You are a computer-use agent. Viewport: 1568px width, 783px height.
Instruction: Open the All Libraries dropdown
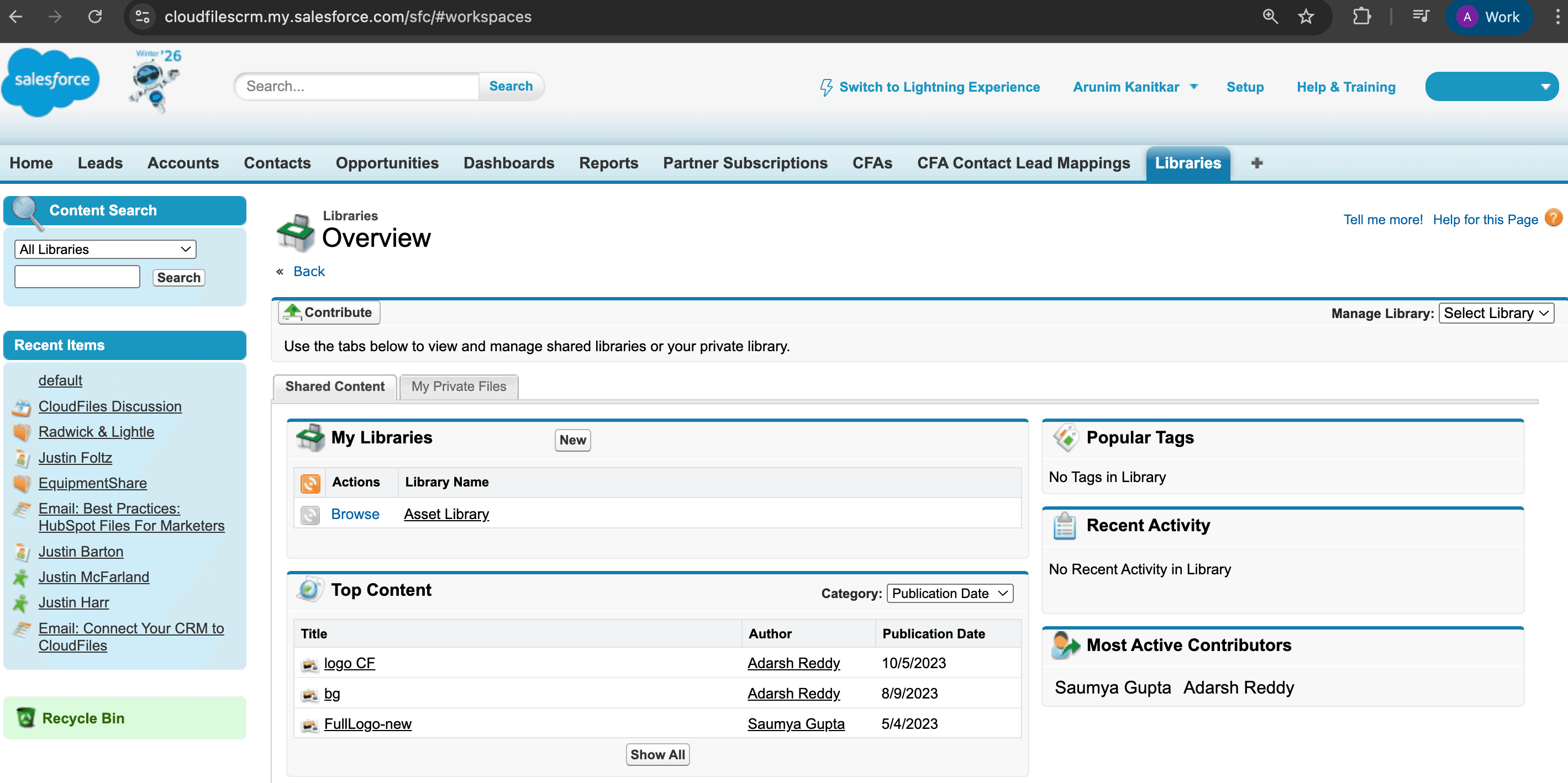(104, 249)
